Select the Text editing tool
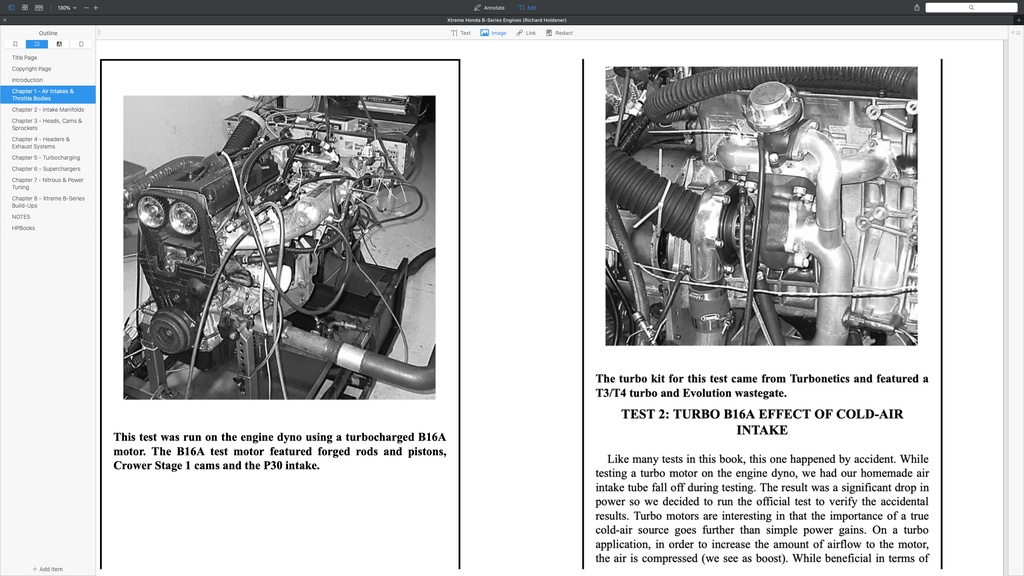 pos(460,32)
